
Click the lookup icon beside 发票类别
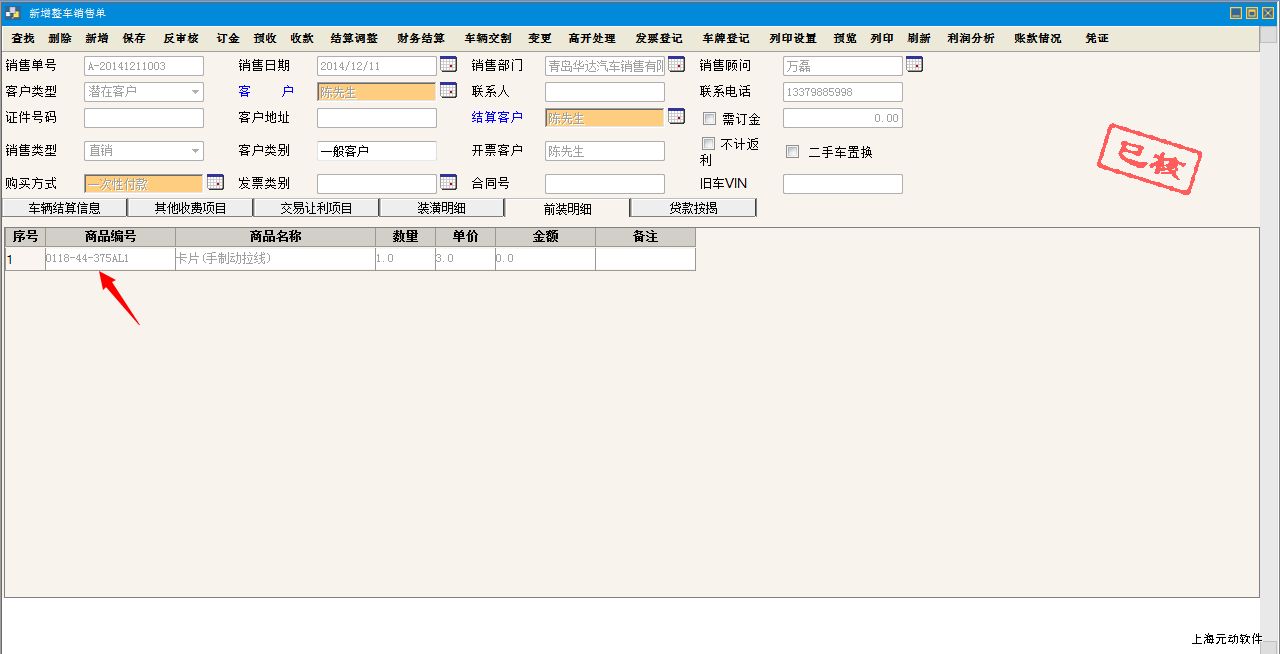pyautogui.click(x=448, y=182)
